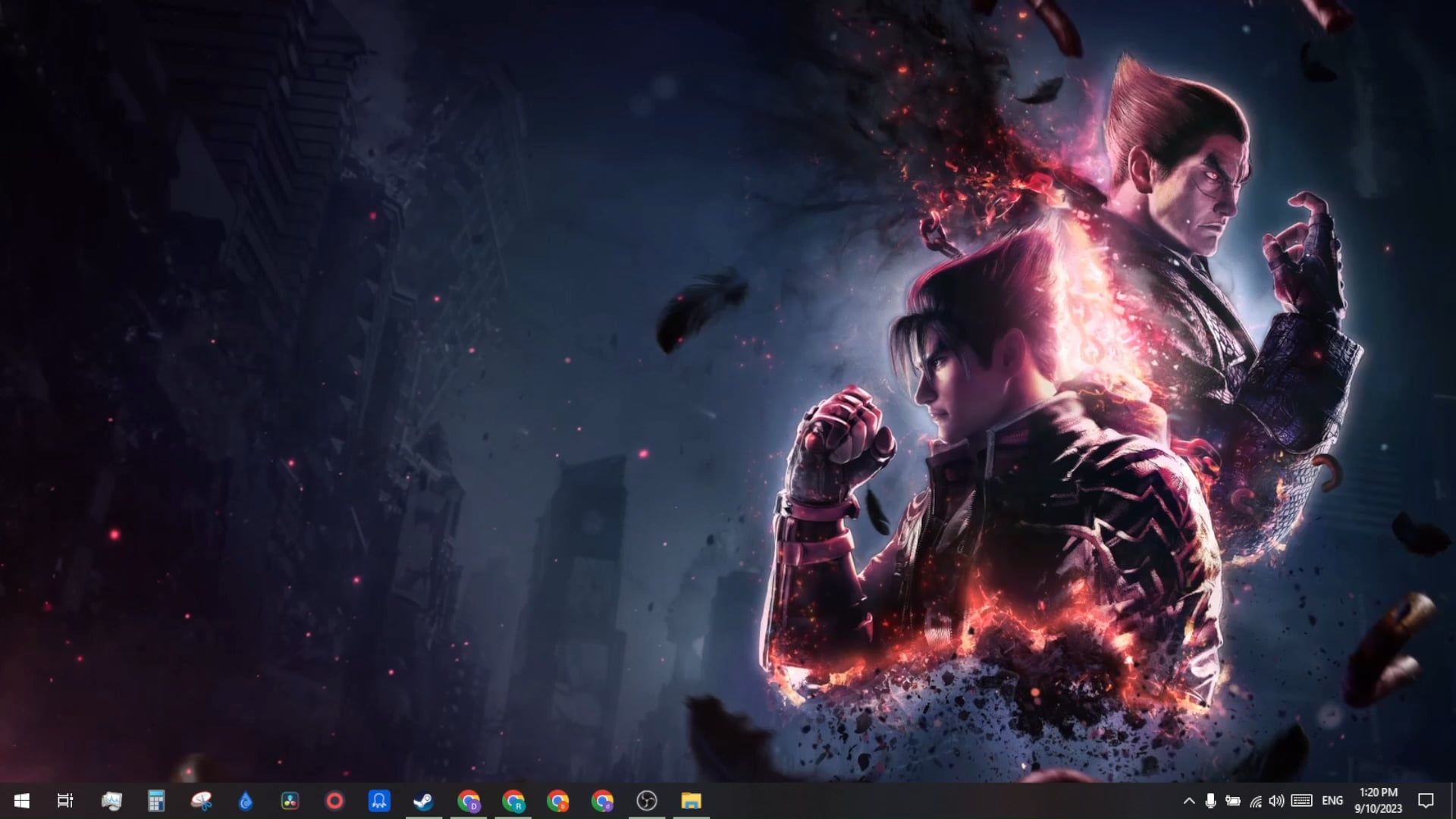Open the pie-chart cutter app on the taskbar
Viewport: 1456px width, 819px height.
[200, 800]
